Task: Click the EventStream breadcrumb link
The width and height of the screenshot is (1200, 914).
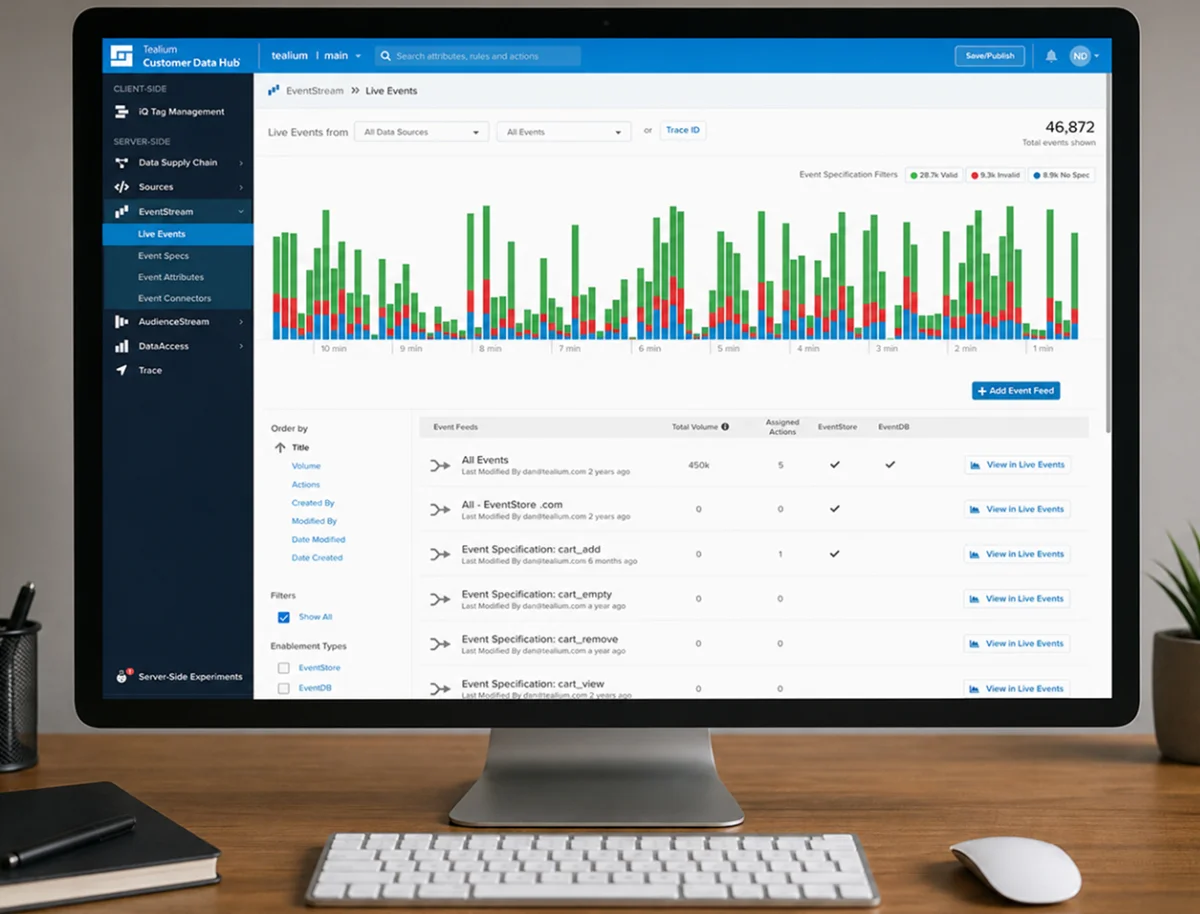Action: point(315,91)
